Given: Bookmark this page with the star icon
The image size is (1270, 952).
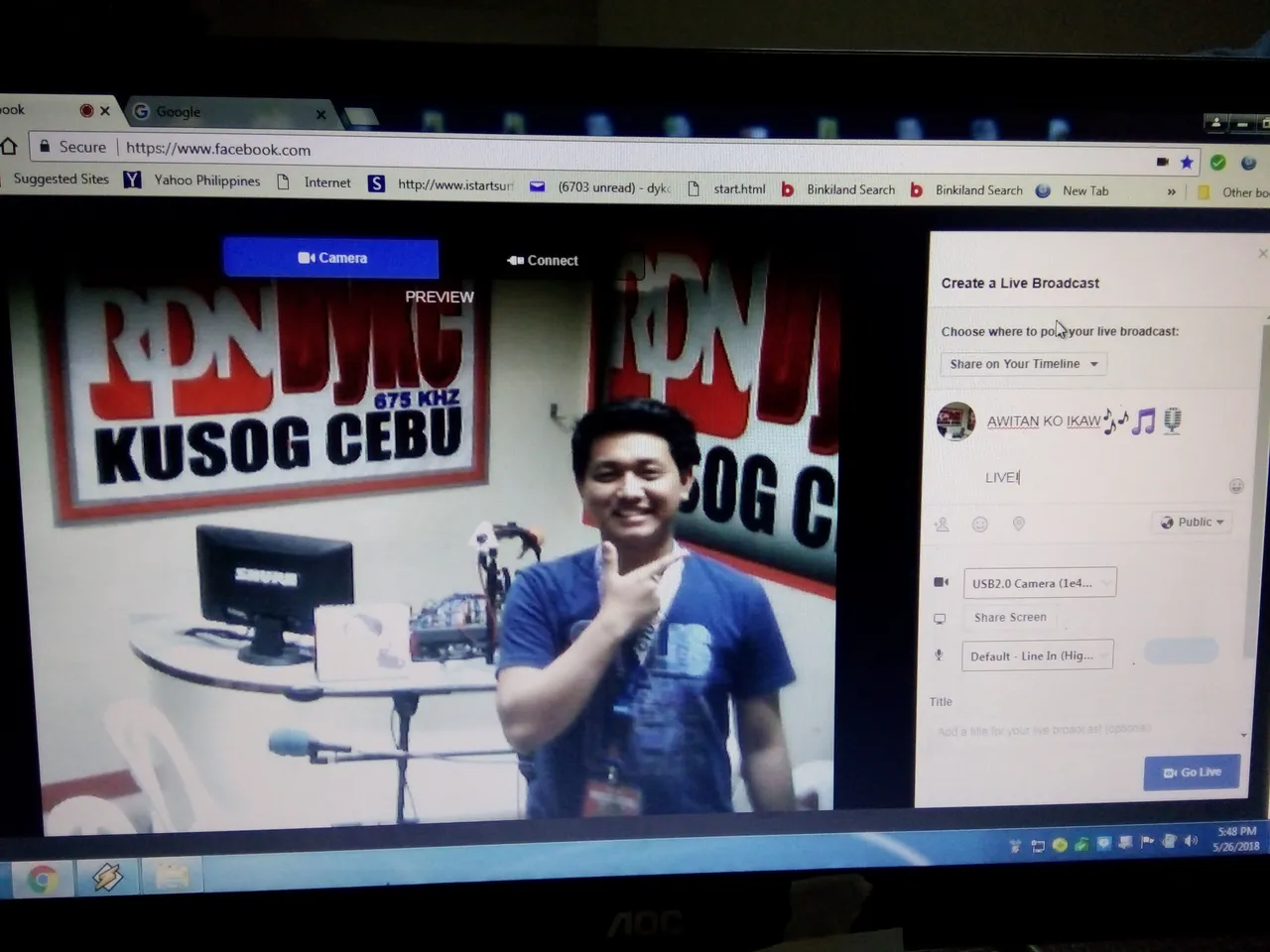Looking at the screenshot, I should [1187, 162].
